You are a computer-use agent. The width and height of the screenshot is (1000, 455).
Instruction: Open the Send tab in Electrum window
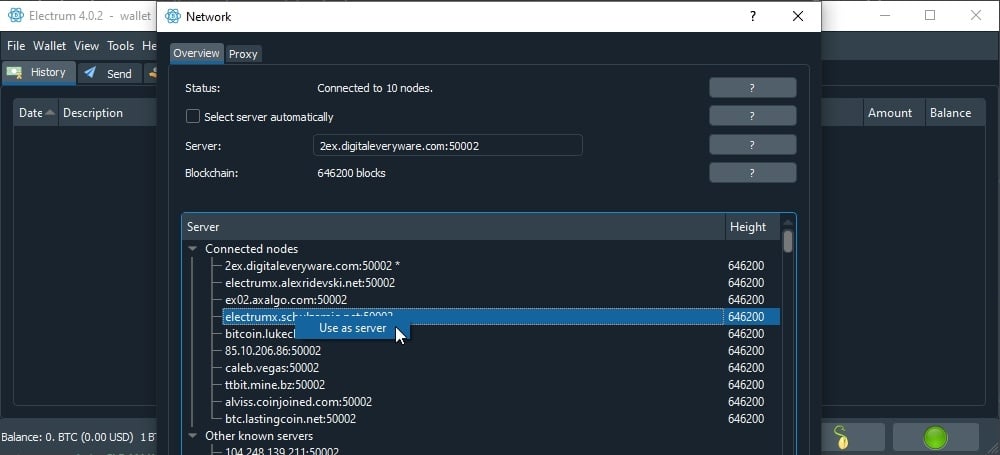tap(109, 73)
